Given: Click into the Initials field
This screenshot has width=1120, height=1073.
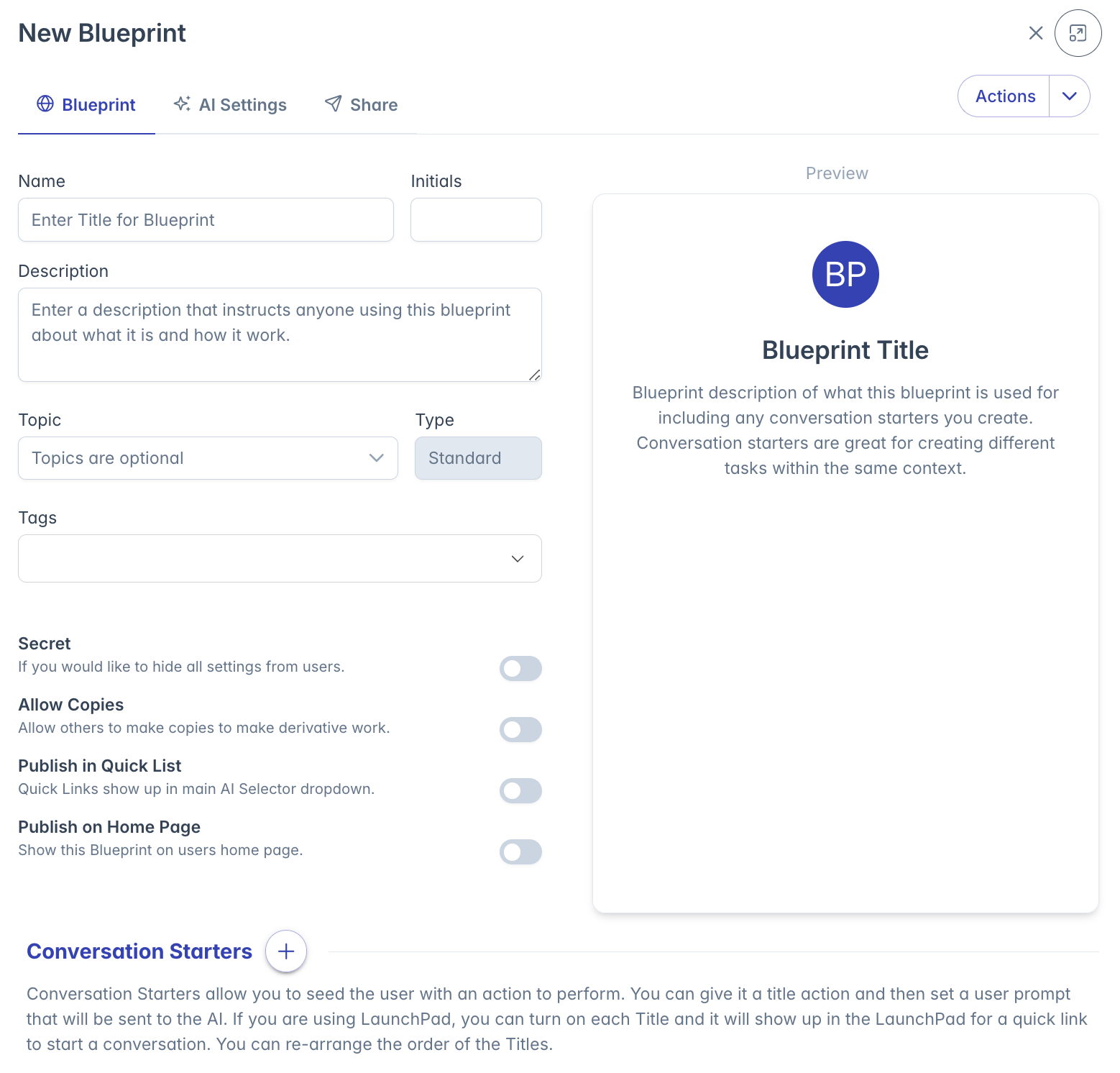Looking at the screenshot, I should (x=476, y=220).
